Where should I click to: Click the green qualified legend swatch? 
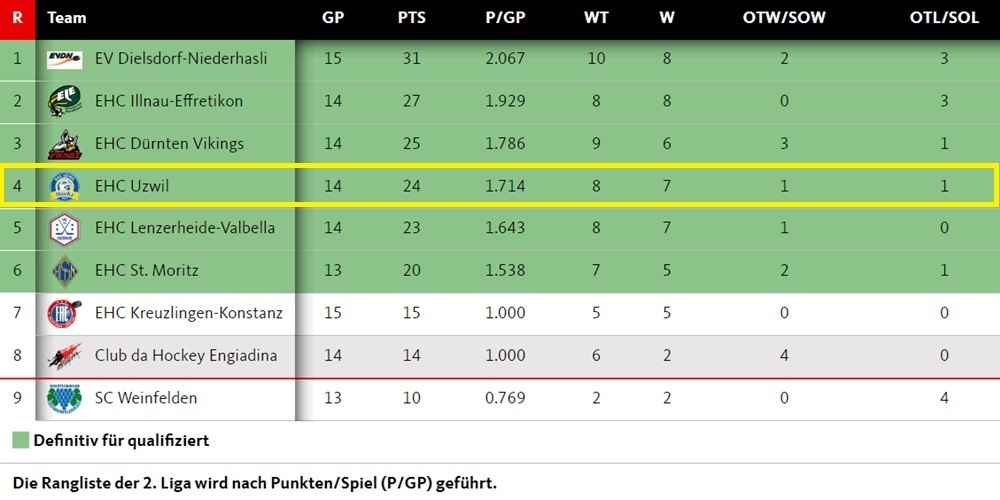pyautogui.click(x=20, y=441)
